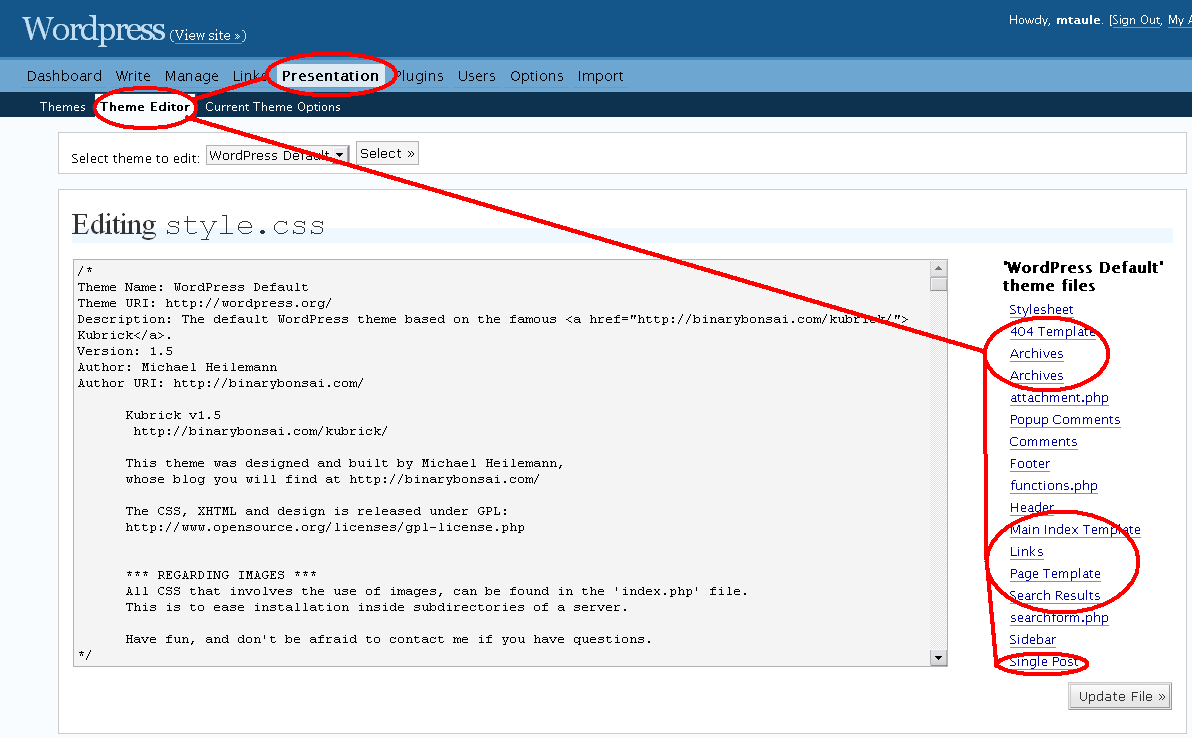
Task: Switch to the Themes subtab
Action: [62, 106]
